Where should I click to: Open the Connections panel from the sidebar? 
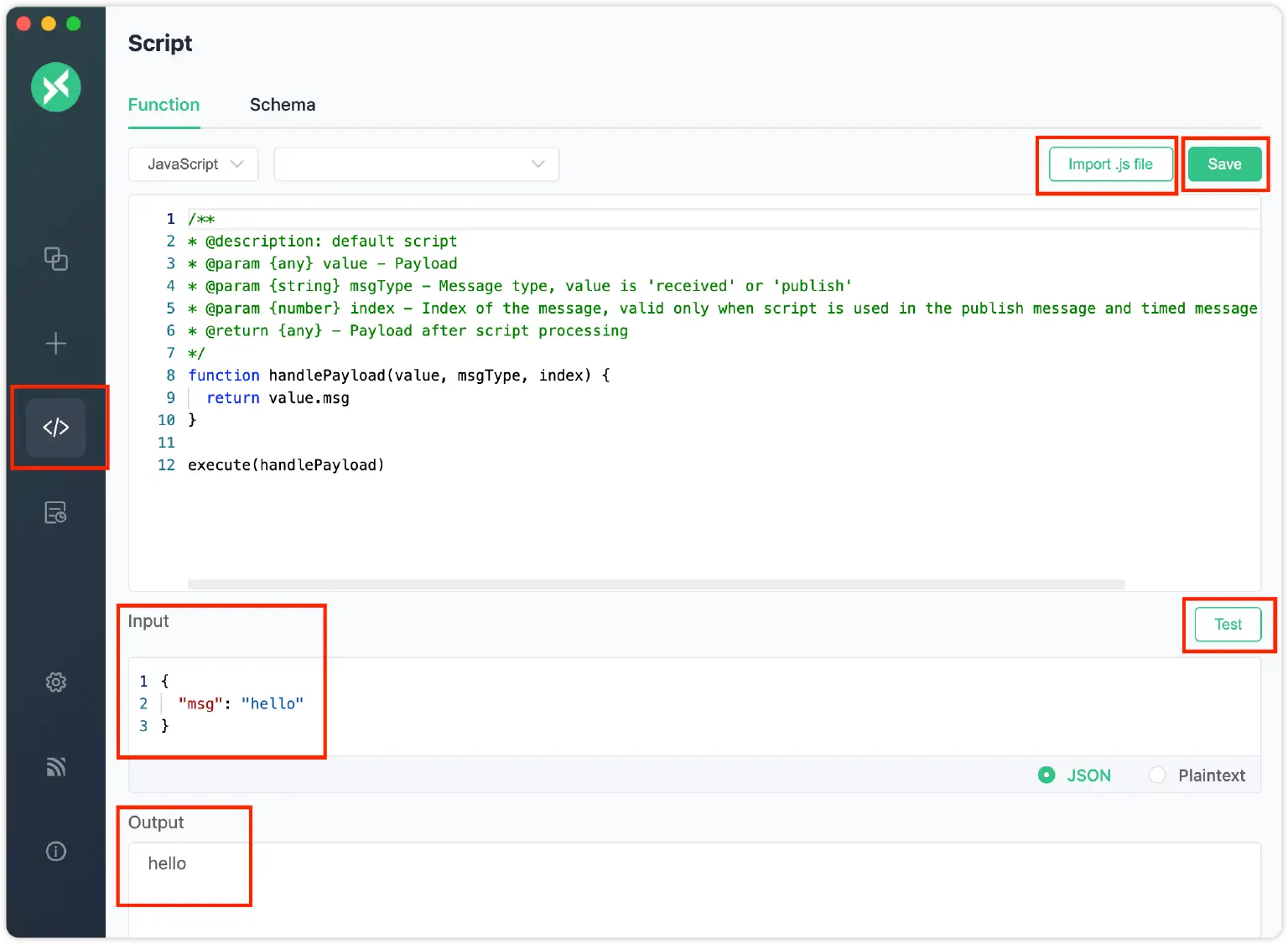tap(55, 259)
